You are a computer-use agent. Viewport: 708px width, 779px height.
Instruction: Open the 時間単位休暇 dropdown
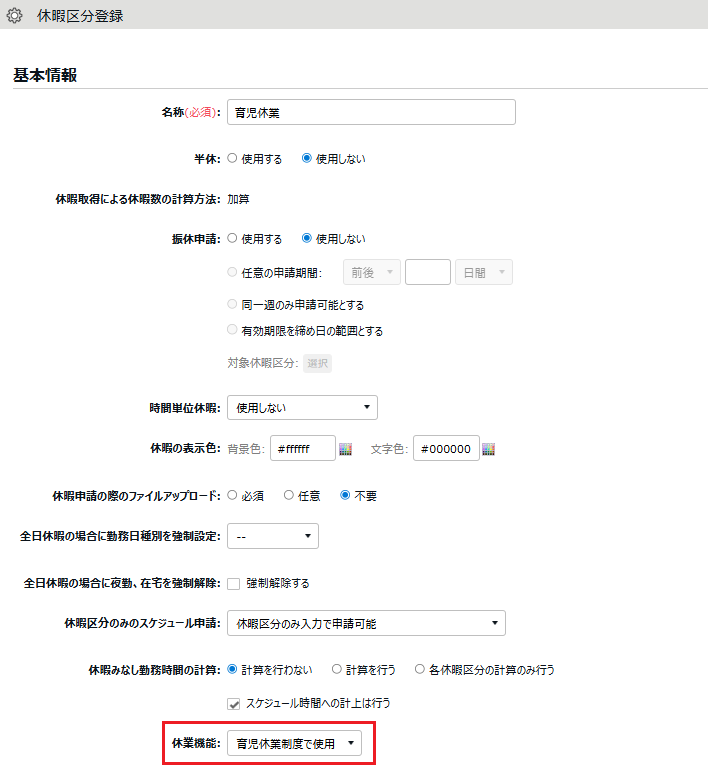302,407
